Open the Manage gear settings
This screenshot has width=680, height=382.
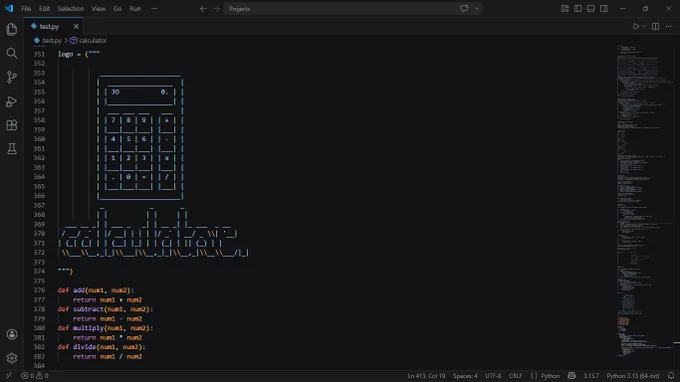(12, 358)
